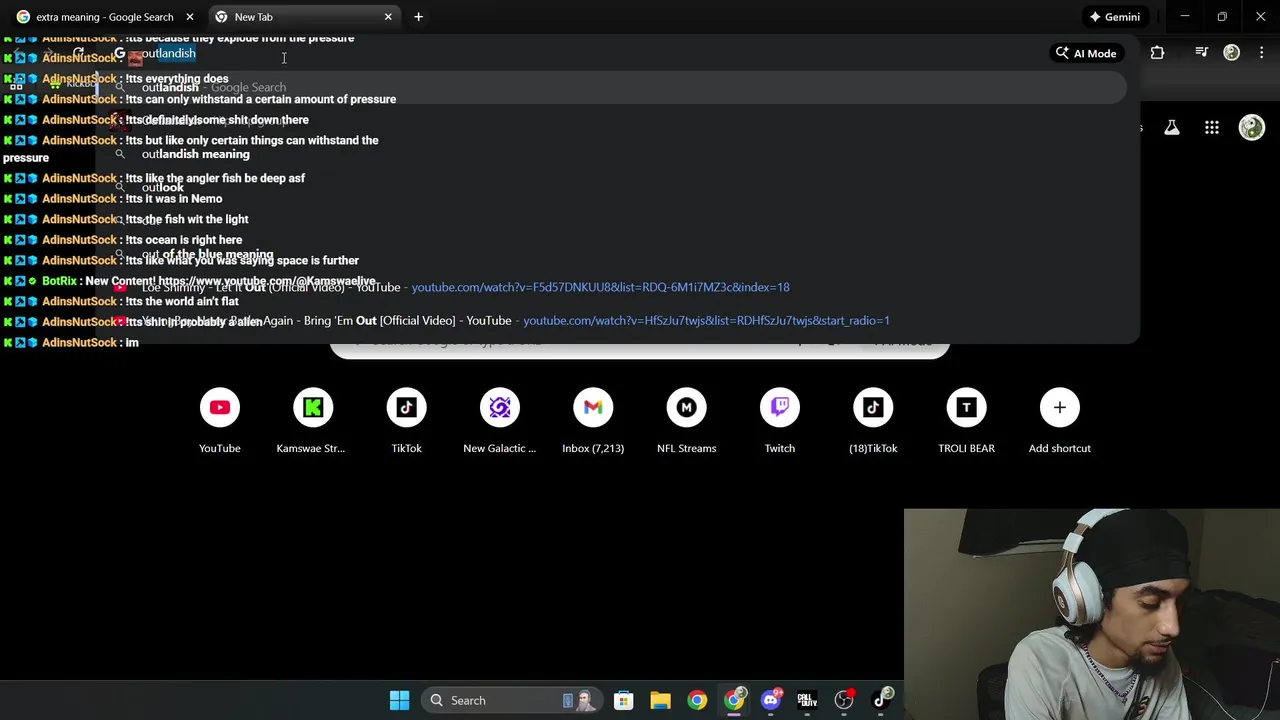Open Search Labs flask icon
This screenshot has height=720, width=1280.
point(1171,127)
